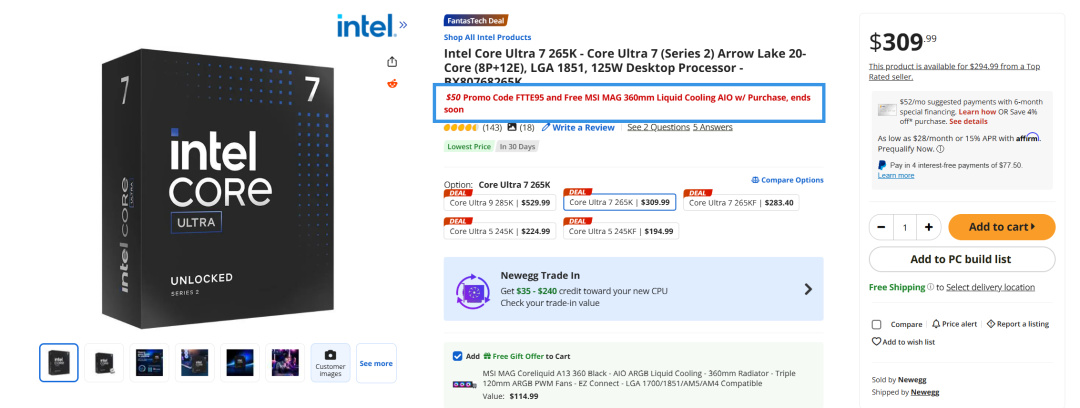The height and width of the screenshot is (408, 1080).
Task: Decrease quantity with minus button
Action: click(881, 227)
